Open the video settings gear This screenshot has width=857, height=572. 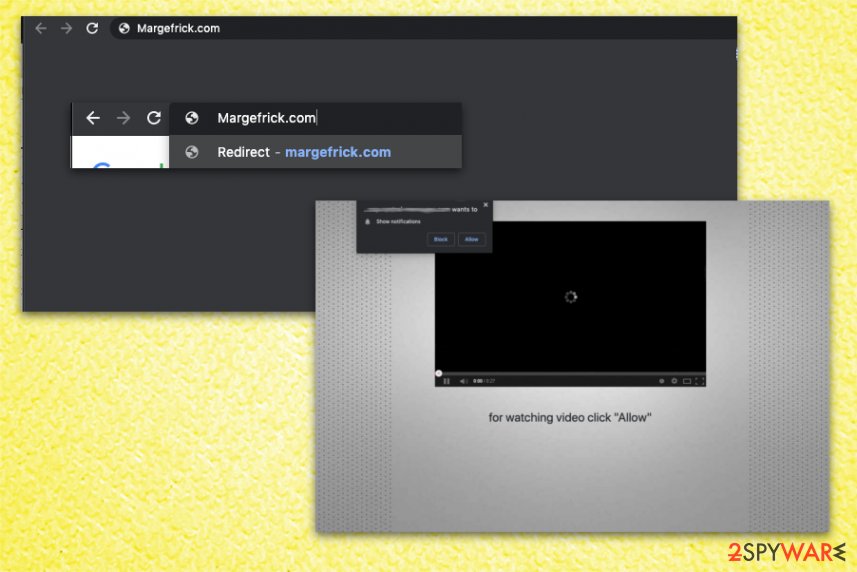674,381
